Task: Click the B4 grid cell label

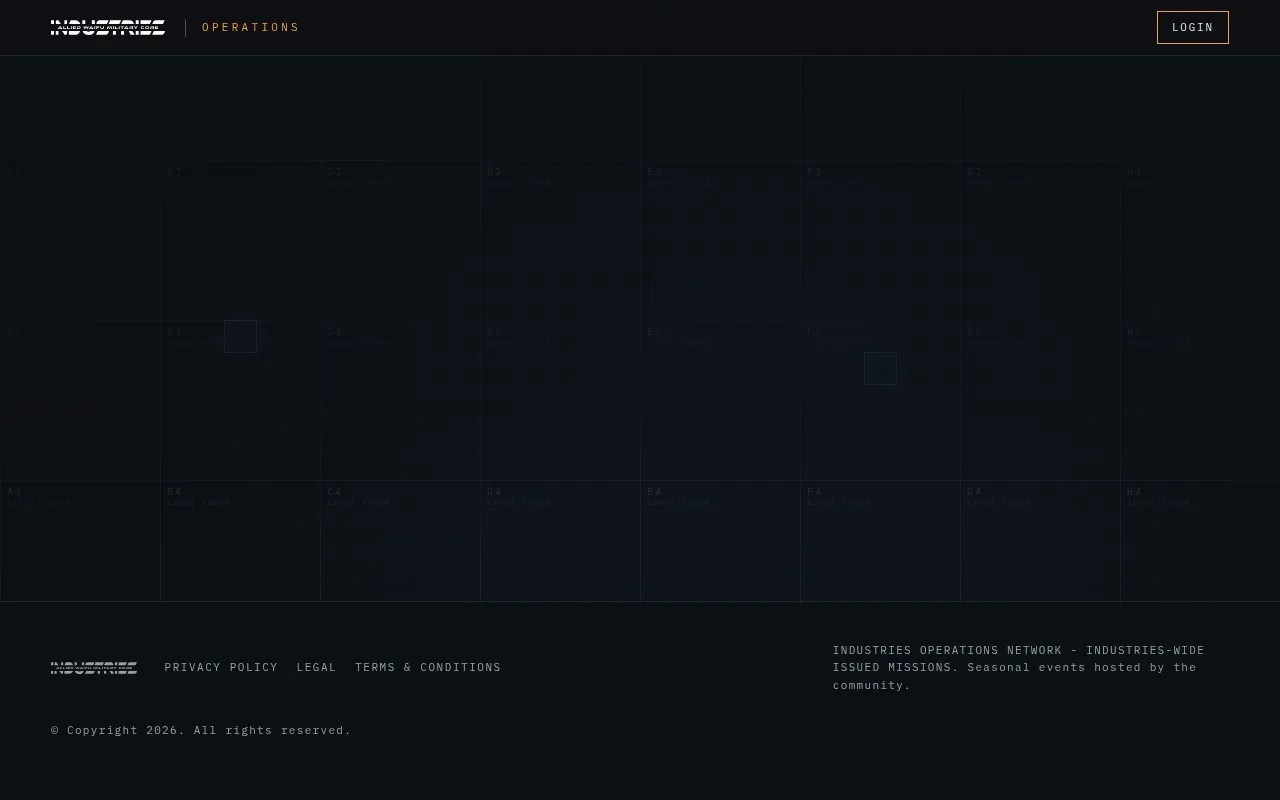Action: 175,492
